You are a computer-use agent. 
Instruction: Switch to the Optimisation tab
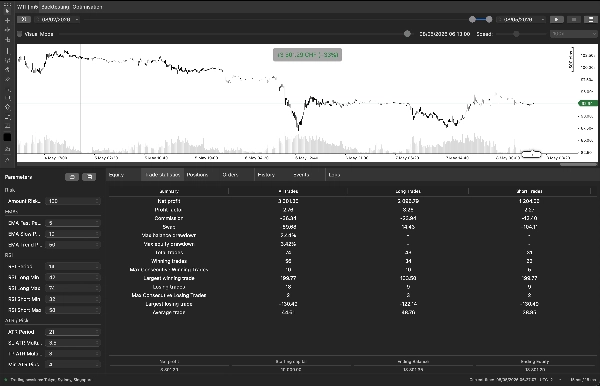click(x=87, y=7)
